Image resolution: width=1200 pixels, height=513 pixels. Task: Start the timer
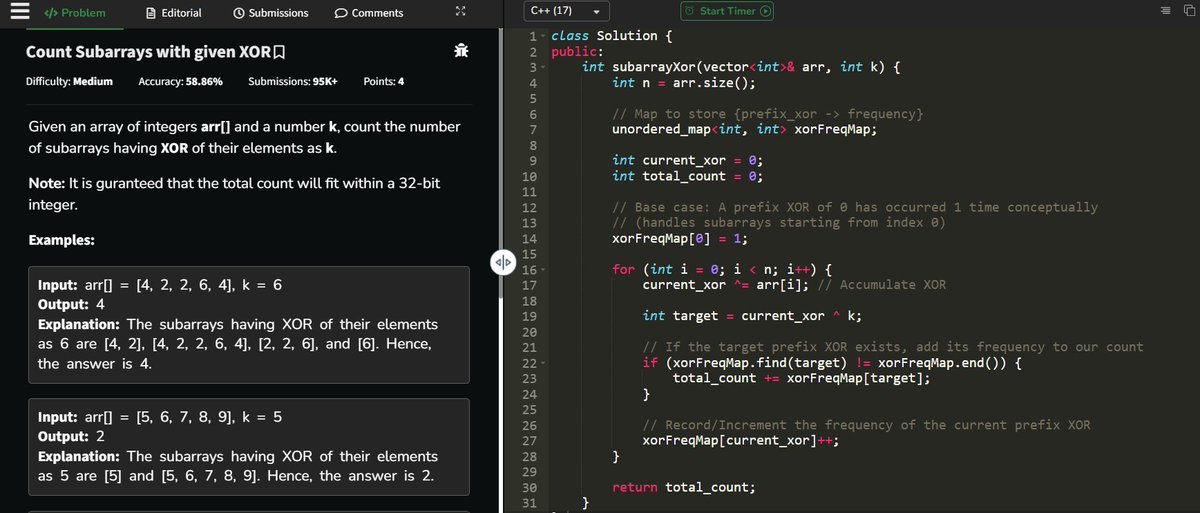727,11
